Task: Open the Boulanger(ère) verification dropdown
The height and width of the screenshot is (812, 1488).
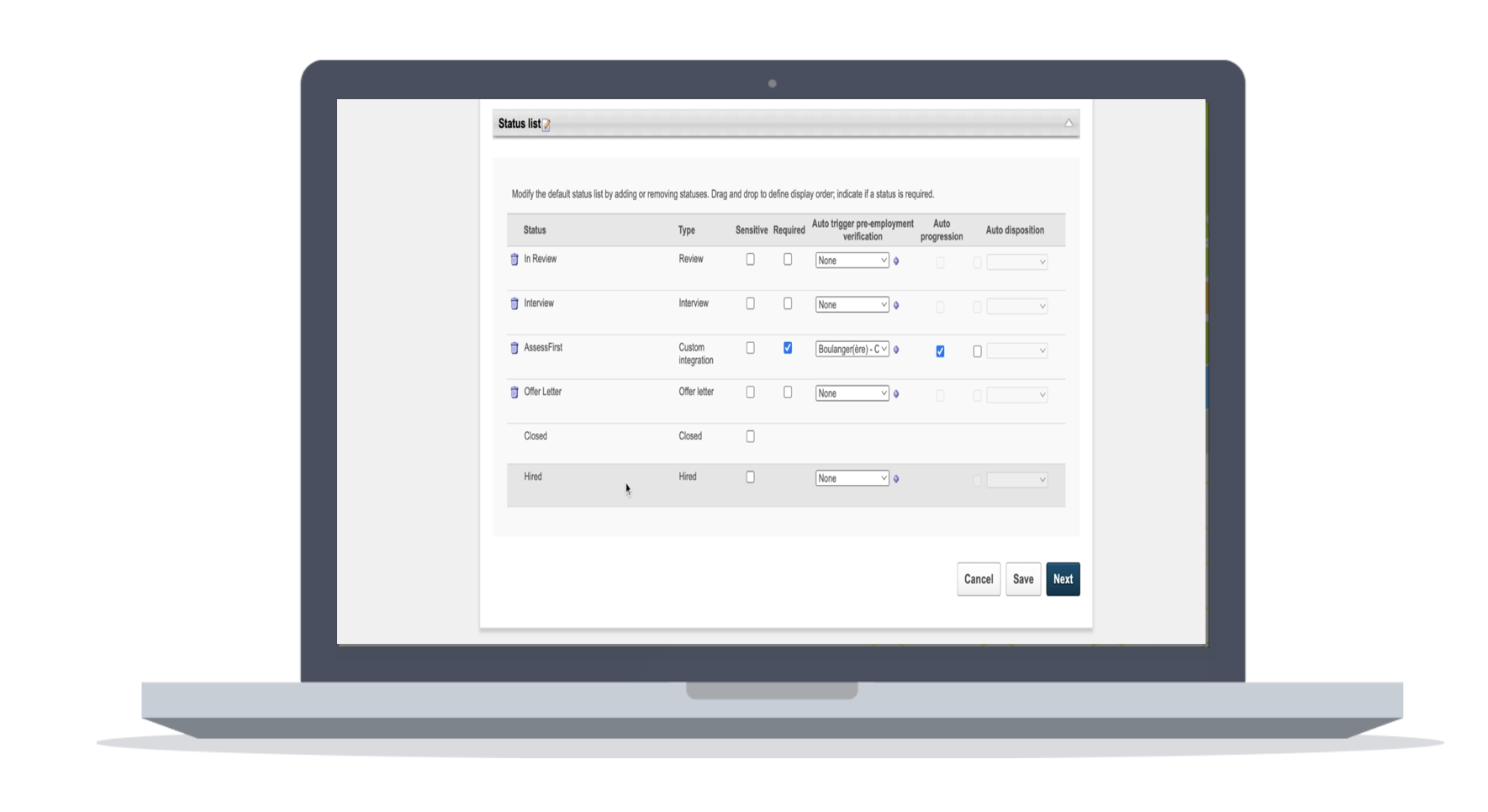Action: click(x=852, y=349)
